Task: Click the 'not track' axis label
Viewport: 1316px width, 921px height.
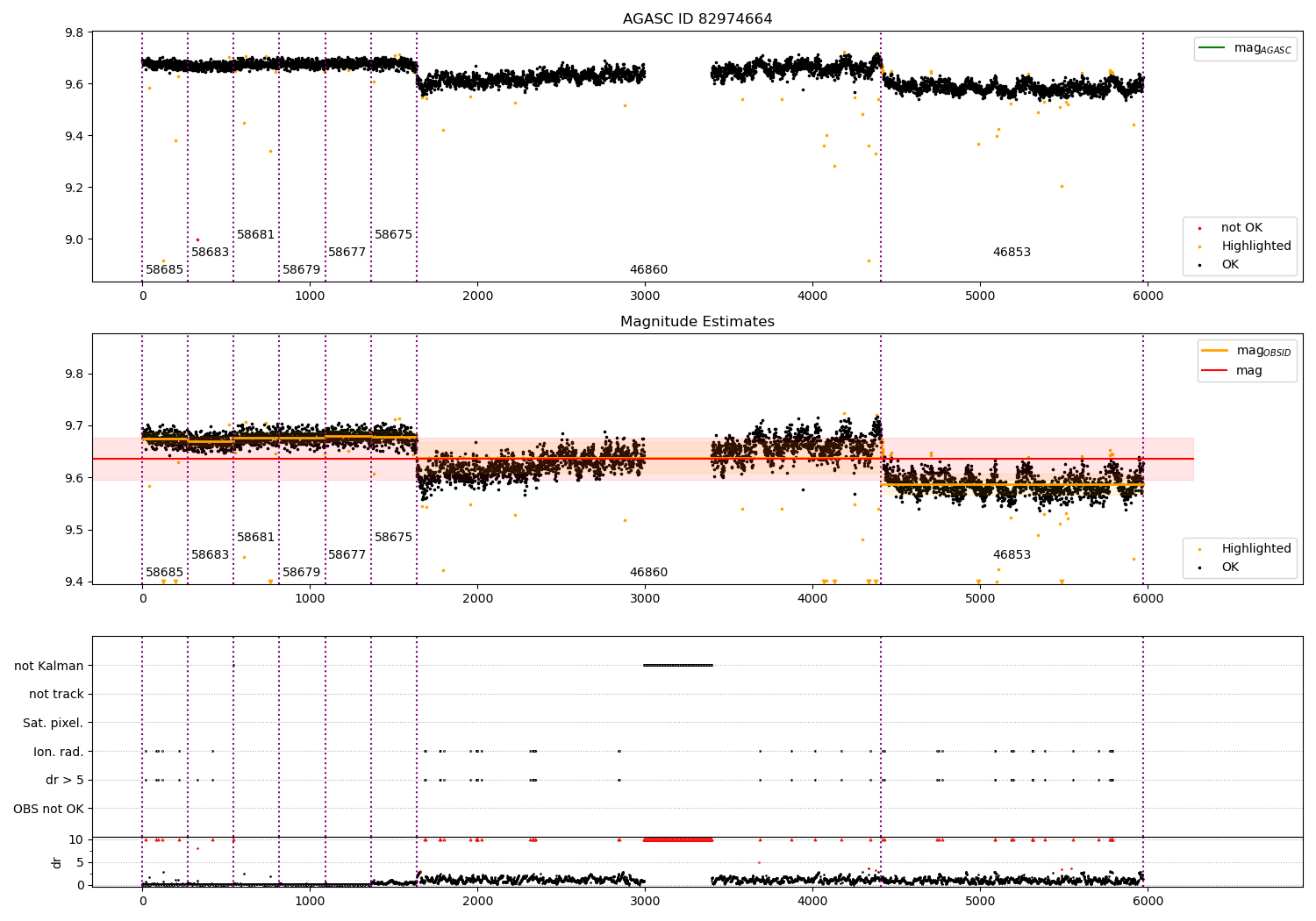Action: click(x=56, y=695)
